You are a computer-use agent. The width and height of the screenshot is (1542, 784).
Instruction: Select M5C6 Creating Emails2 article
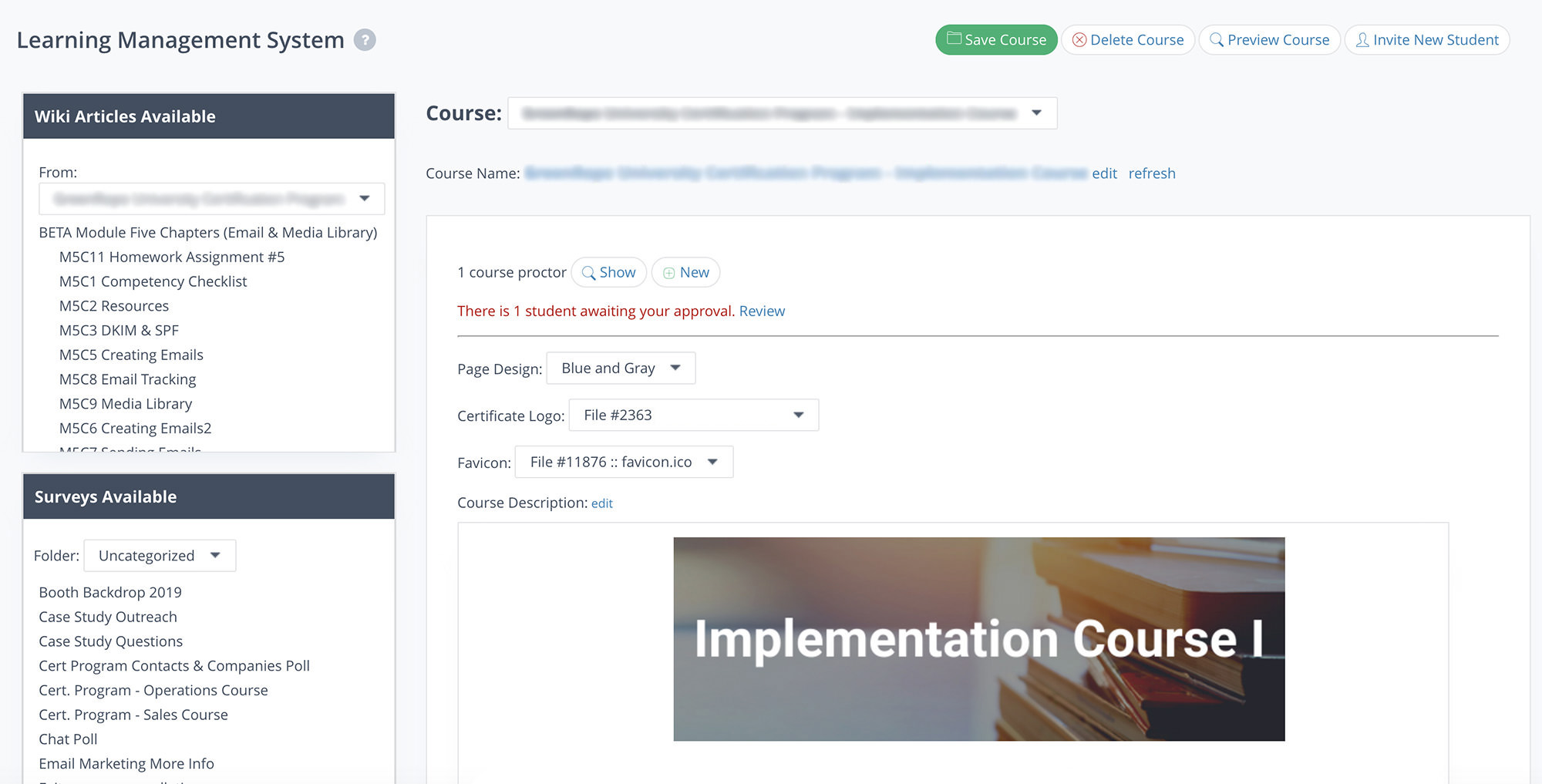(135, 429)
